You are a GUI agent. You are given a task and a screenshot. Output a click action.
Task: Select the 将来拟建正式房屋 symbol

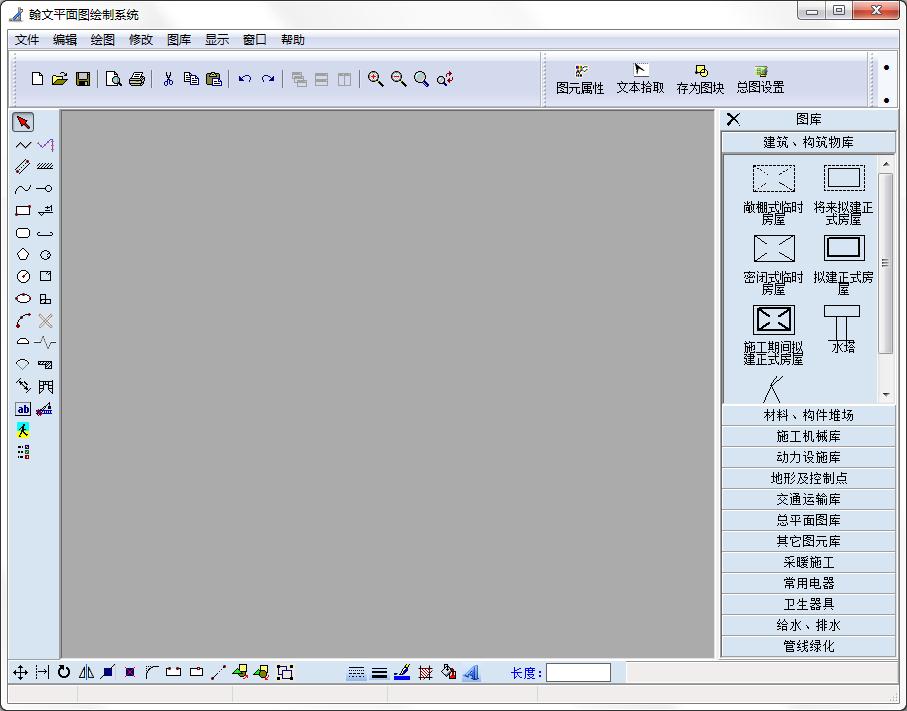click(843, 194)
